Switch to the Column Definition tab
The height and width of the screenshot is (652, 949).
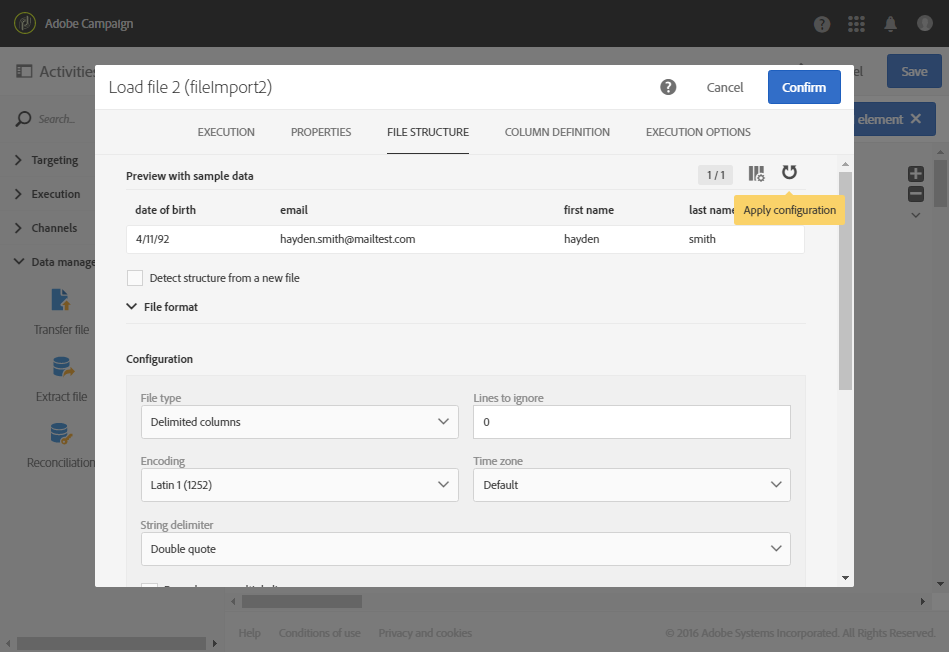coord(557,132)
